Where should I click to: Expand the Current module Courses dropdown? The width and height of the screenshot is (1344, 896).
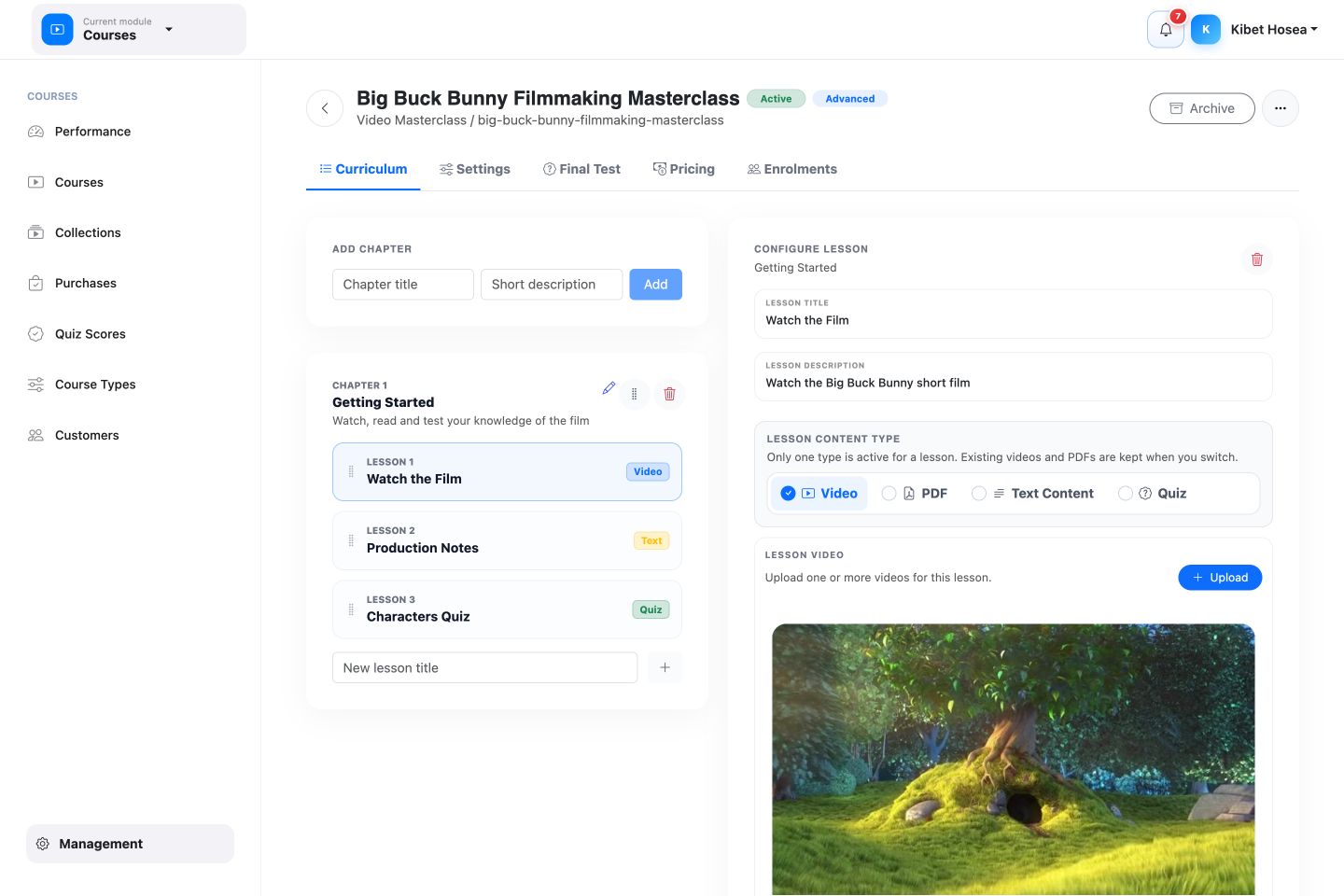pos(139,29)
